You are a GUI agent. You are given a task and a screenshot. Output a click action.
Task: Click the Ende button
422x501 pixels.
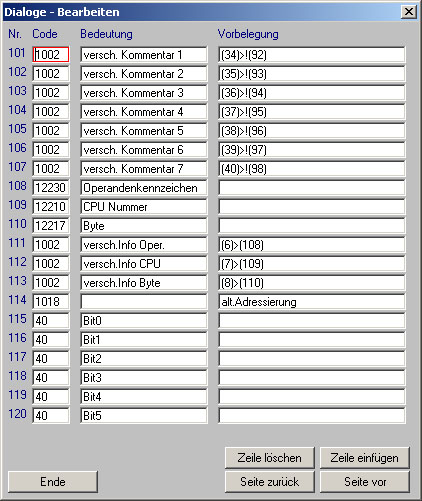[53, 482]
